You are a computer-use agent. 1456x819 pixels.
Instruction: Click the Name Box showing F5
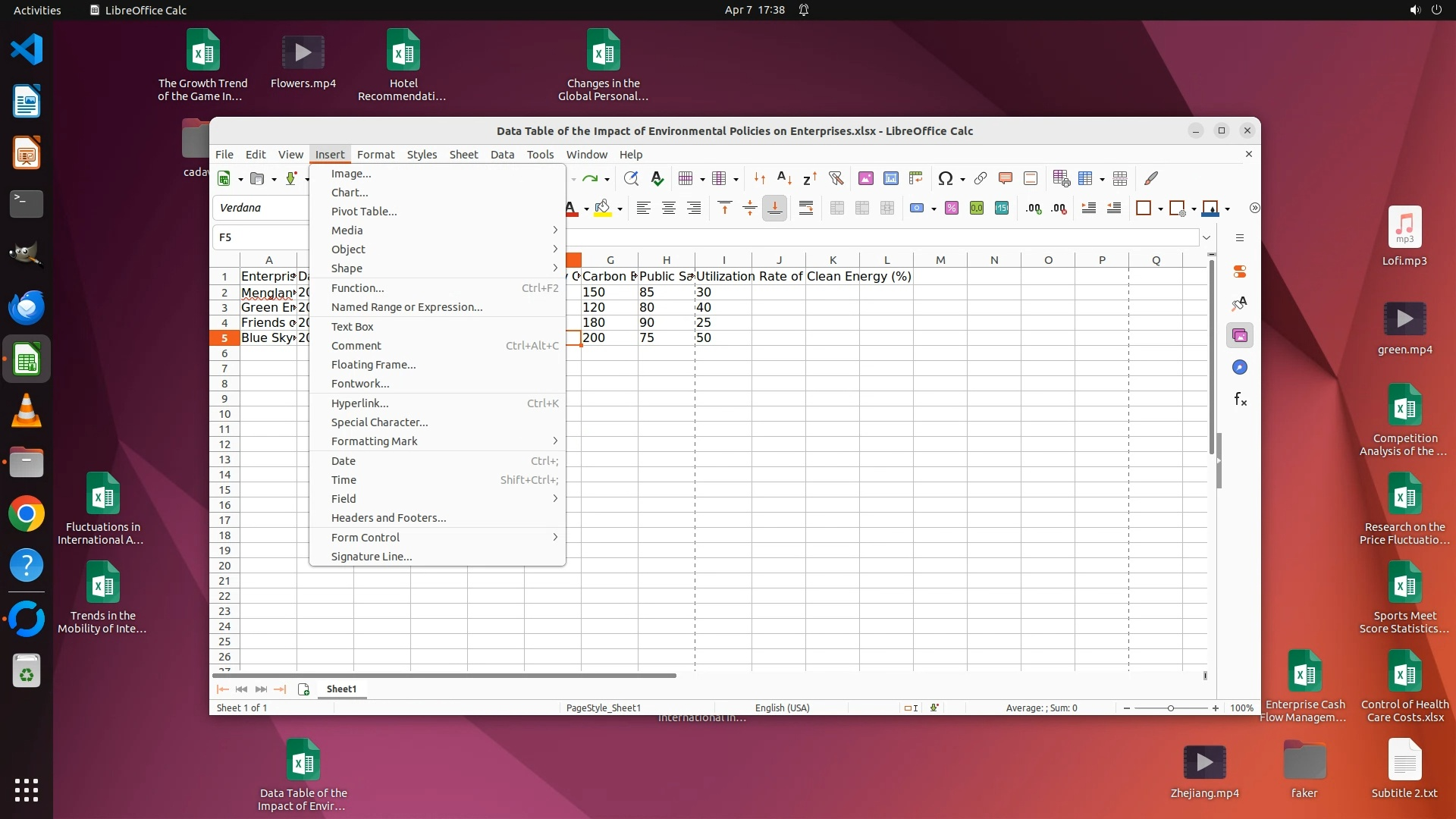point(259,237)
